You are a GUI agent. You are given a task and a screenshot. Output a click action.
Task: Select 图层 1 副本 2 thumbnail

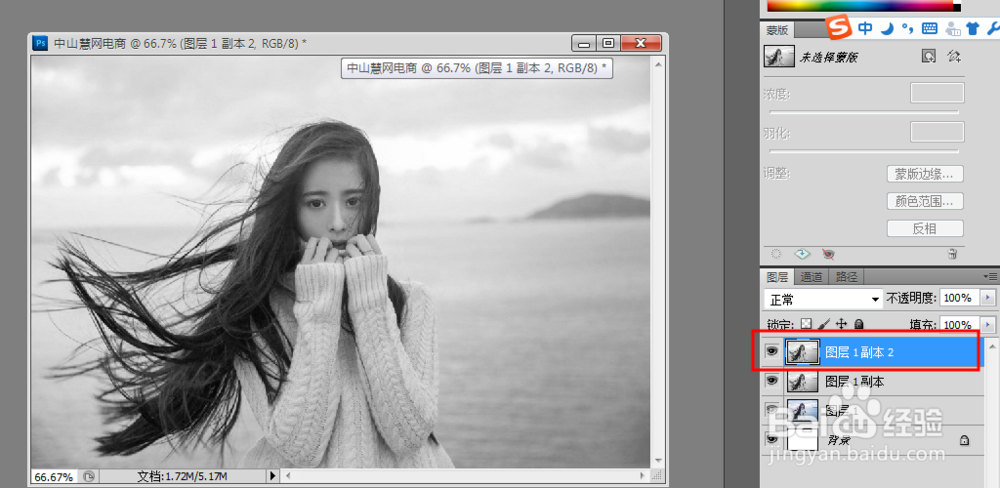pyautogui.click(x=802, y=352)
